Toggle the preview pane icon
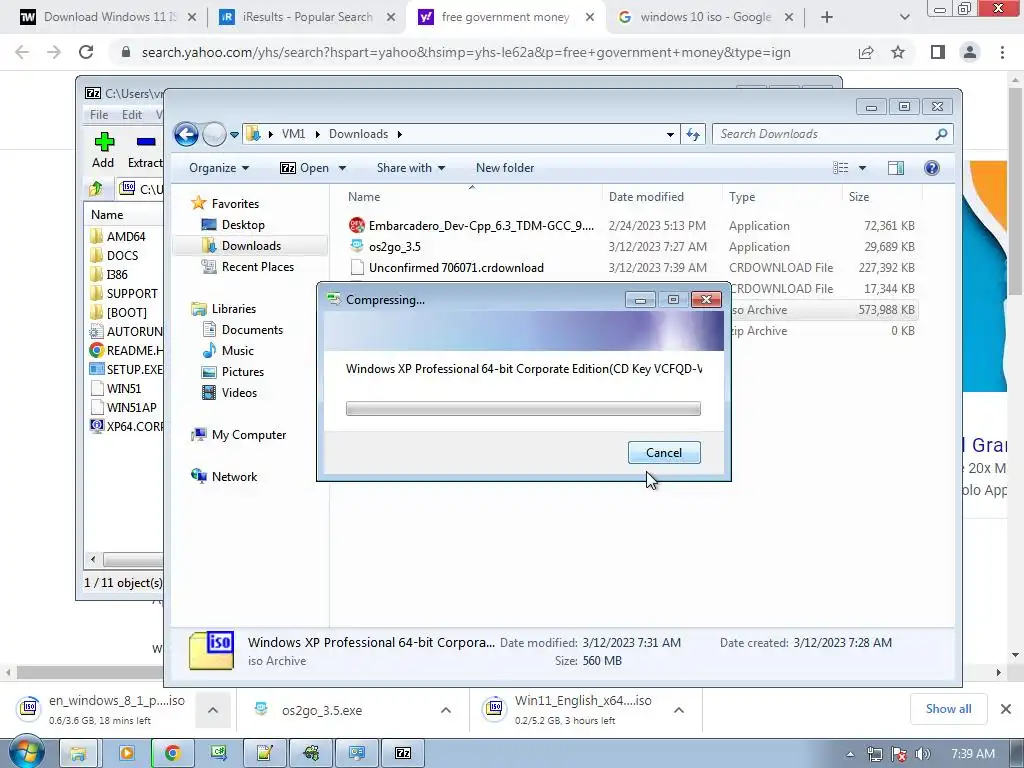Viewport: 1024px width, 768px height. [896, 168]
